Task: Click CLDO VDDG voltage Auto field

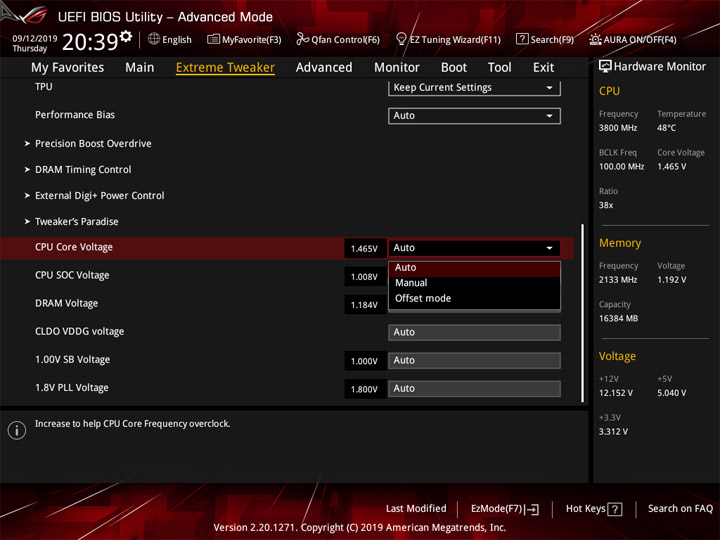Action: click(x=474, y=332)
